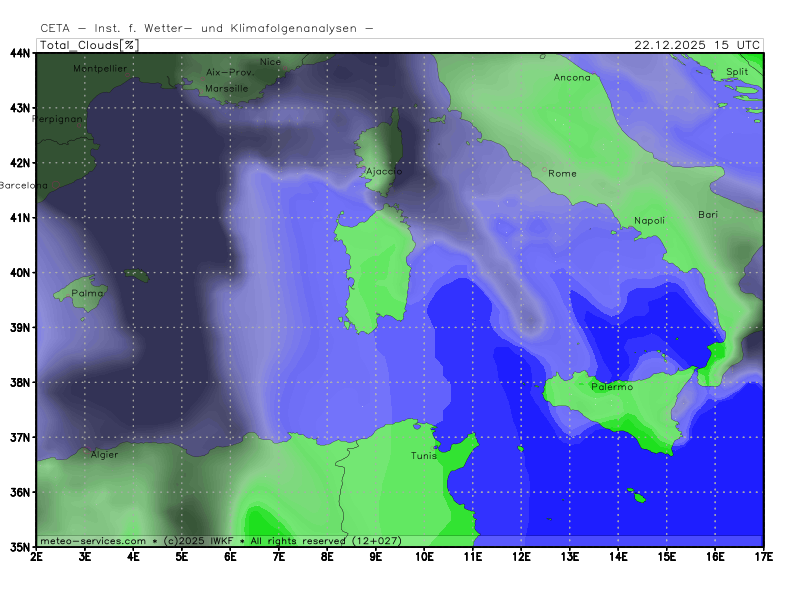The width and height of the screenshot is (800, 600).
Task: Click the Split city label
Action: [737, 72]
